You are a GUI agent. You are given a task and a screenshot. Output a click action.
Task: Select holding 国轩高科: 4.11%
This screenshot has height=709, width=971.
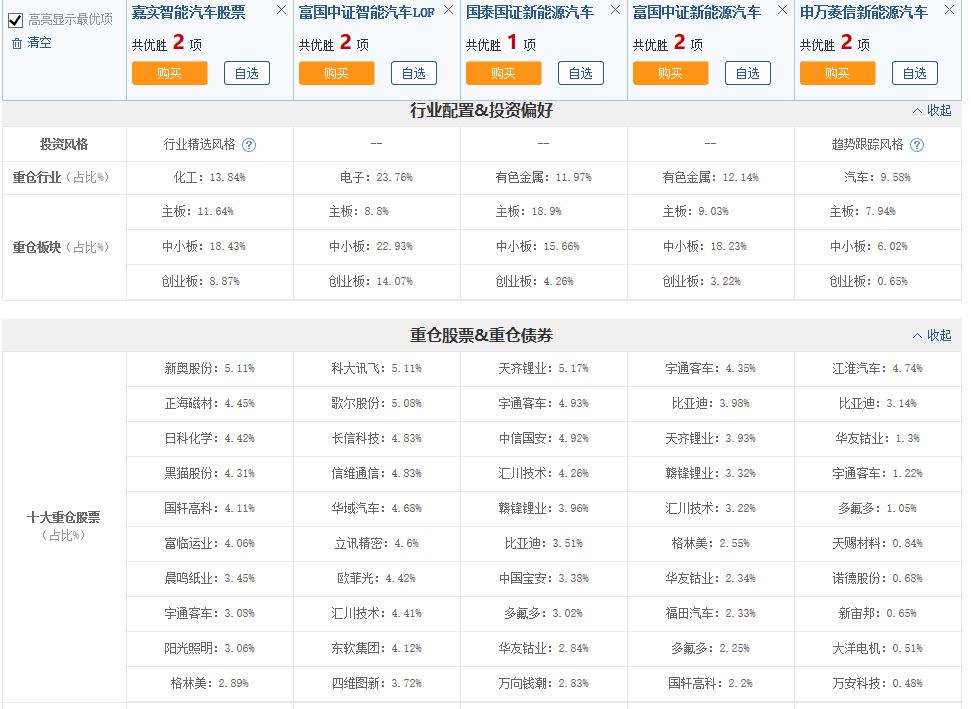(210, 509)
